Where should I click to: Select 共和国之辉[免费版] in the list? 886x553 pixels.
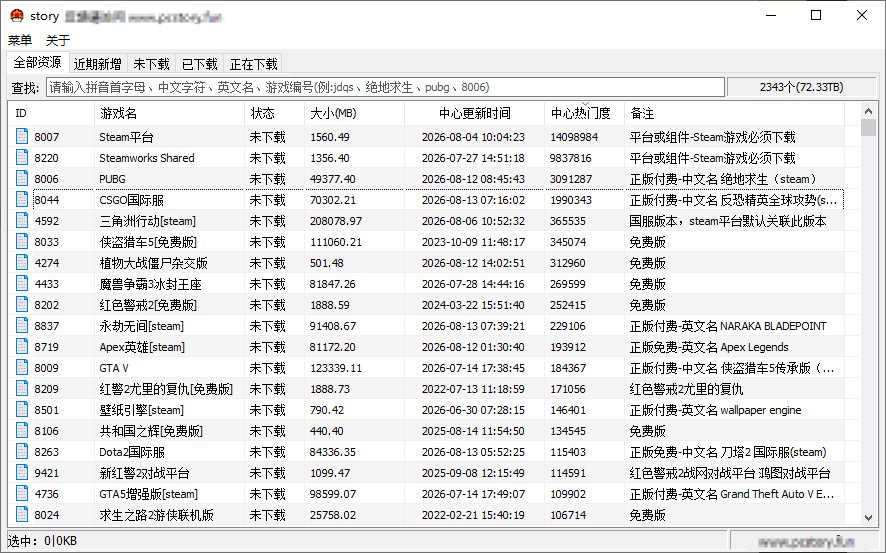click(x=151, y=431)
